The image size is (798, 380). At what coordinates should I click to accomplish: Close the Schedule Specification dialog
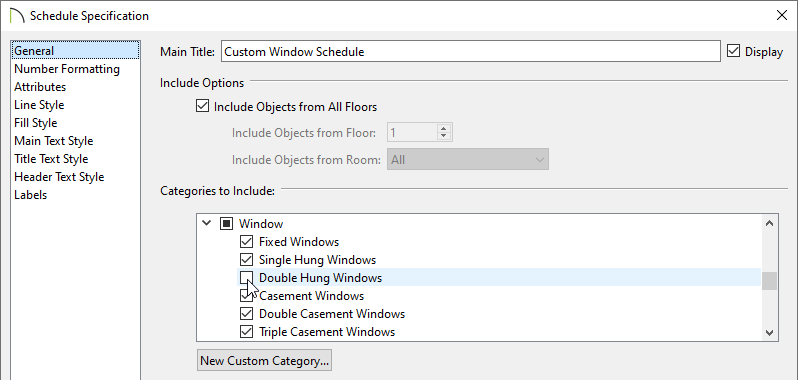click(x=781, y=15)
